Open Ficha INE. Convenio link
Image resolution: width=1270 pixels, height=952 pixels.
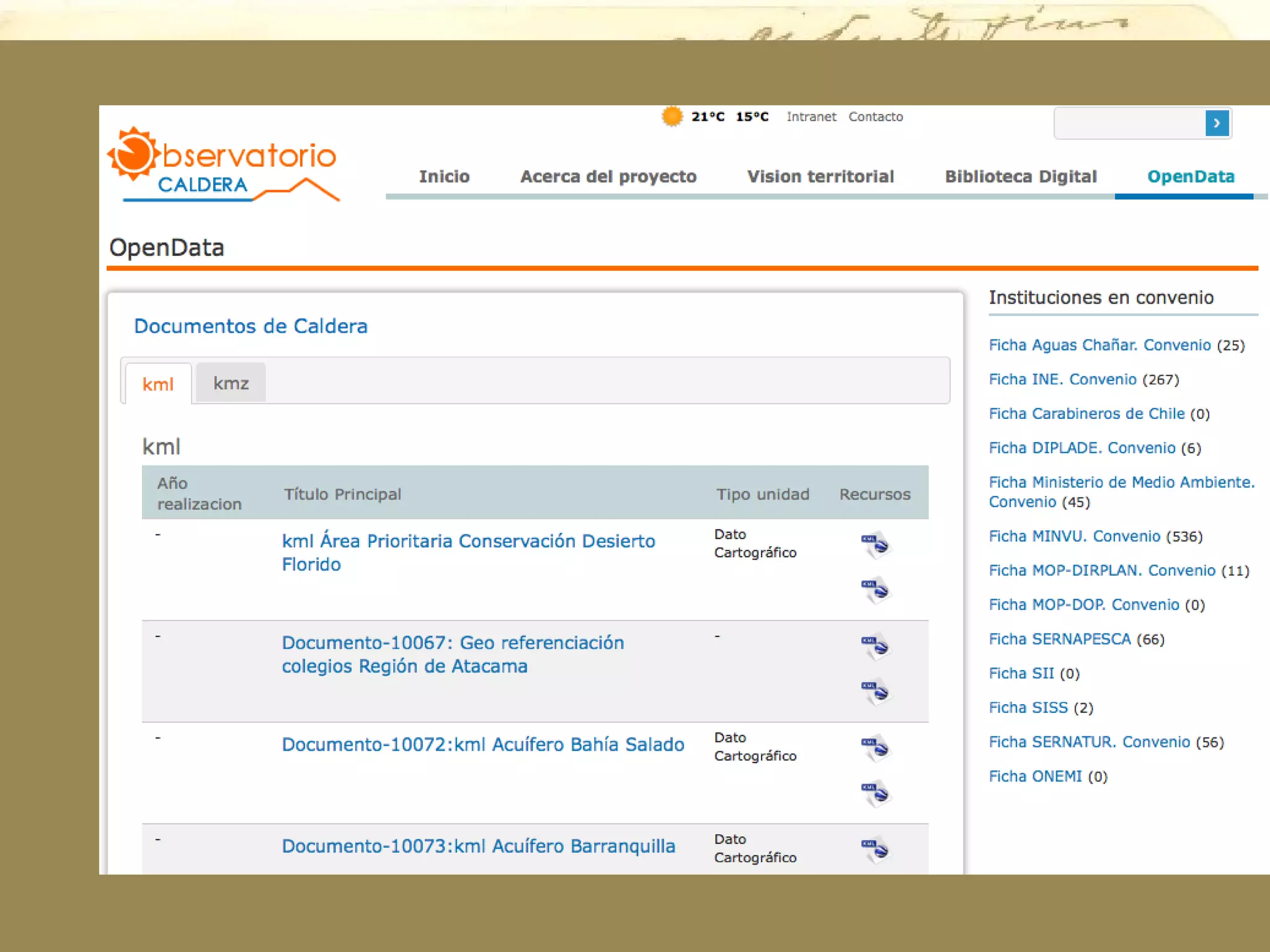coord(1062,379)
